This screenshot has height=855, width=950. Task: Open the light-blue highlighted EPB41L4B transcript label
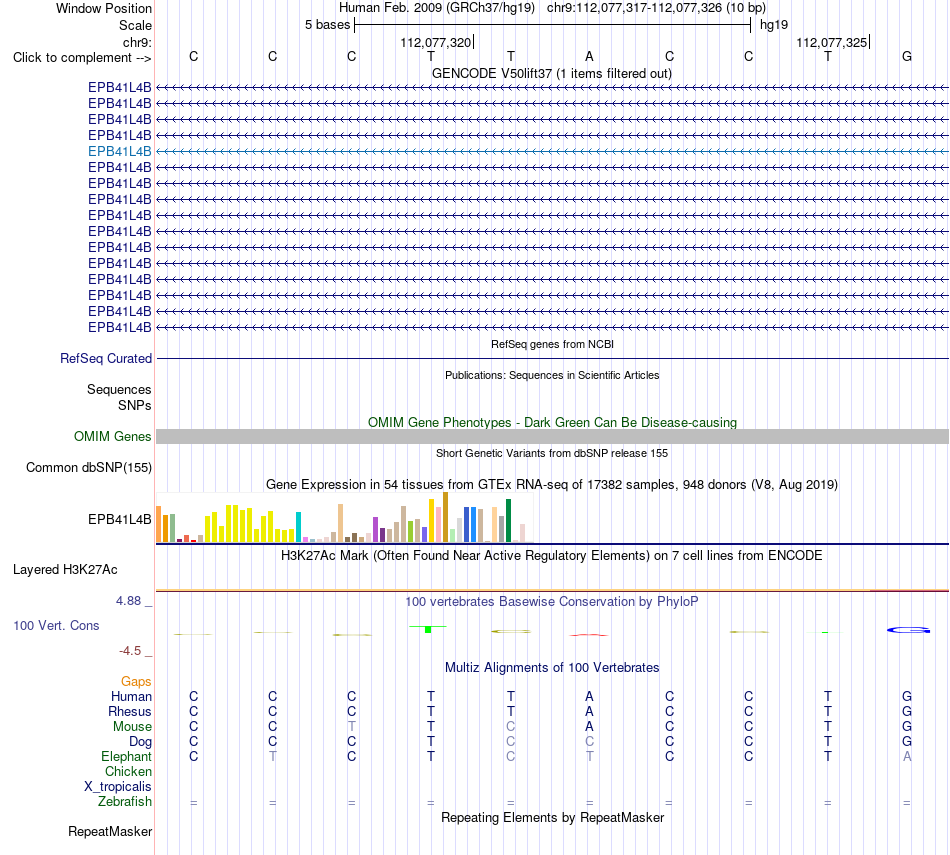point(119,151)
